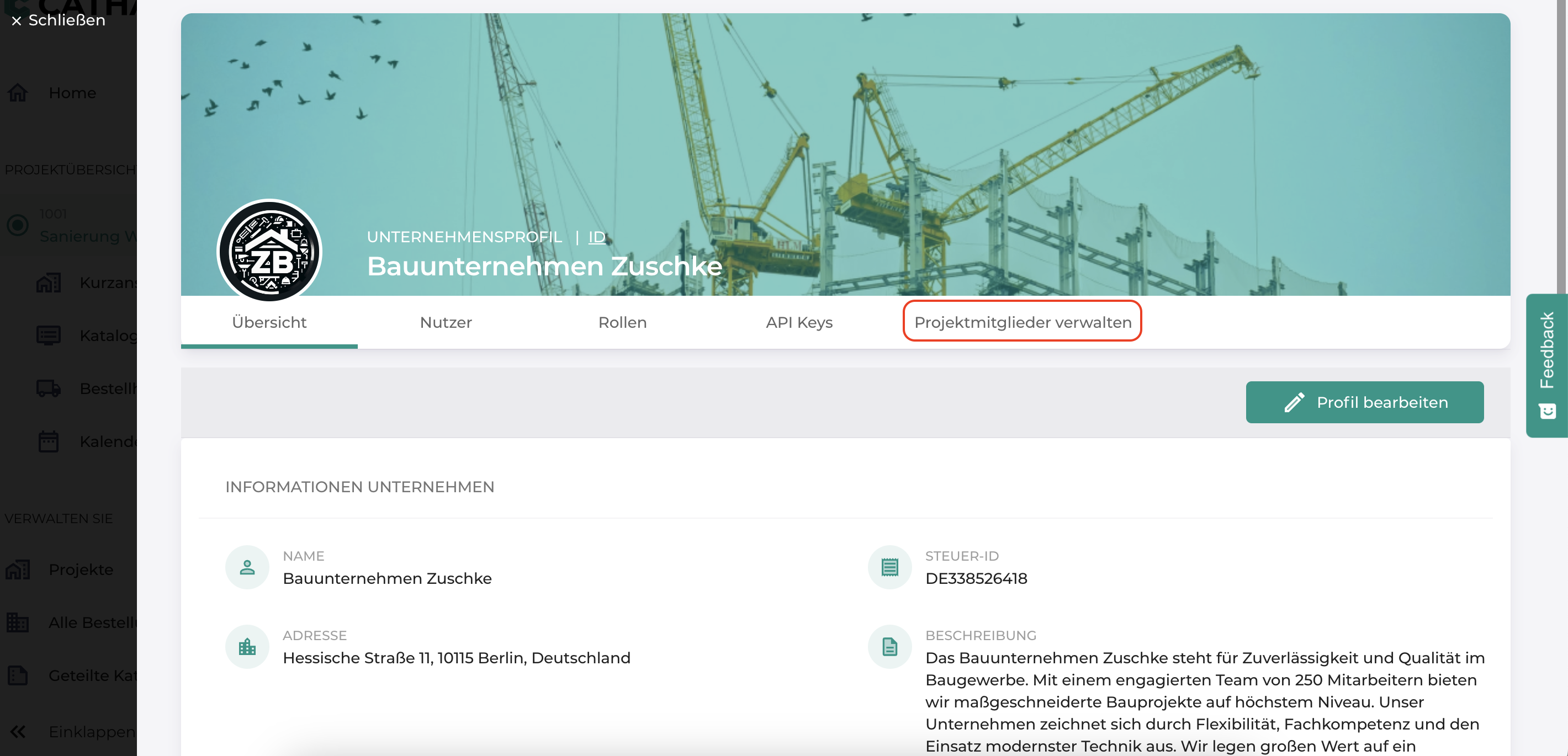Viewport: 1568px width, 756px height.
Task: Click Geteilte Kataloge item in the sidebar
Action: pos(93,675)
